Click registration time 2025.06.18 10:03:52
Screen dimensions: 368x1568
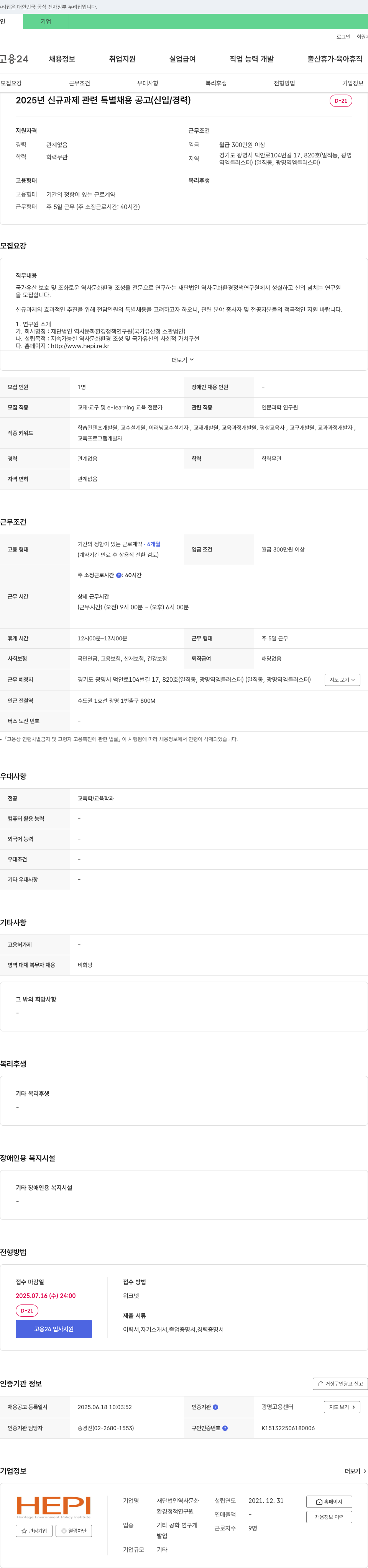104,1407
